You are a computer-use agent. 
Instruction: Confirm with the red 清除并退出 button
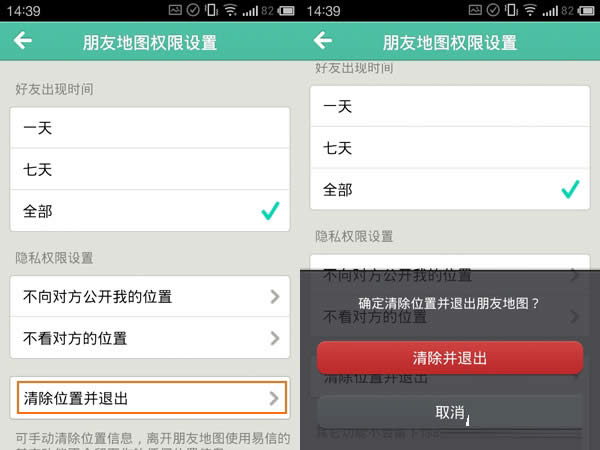(x=450, y=358)
